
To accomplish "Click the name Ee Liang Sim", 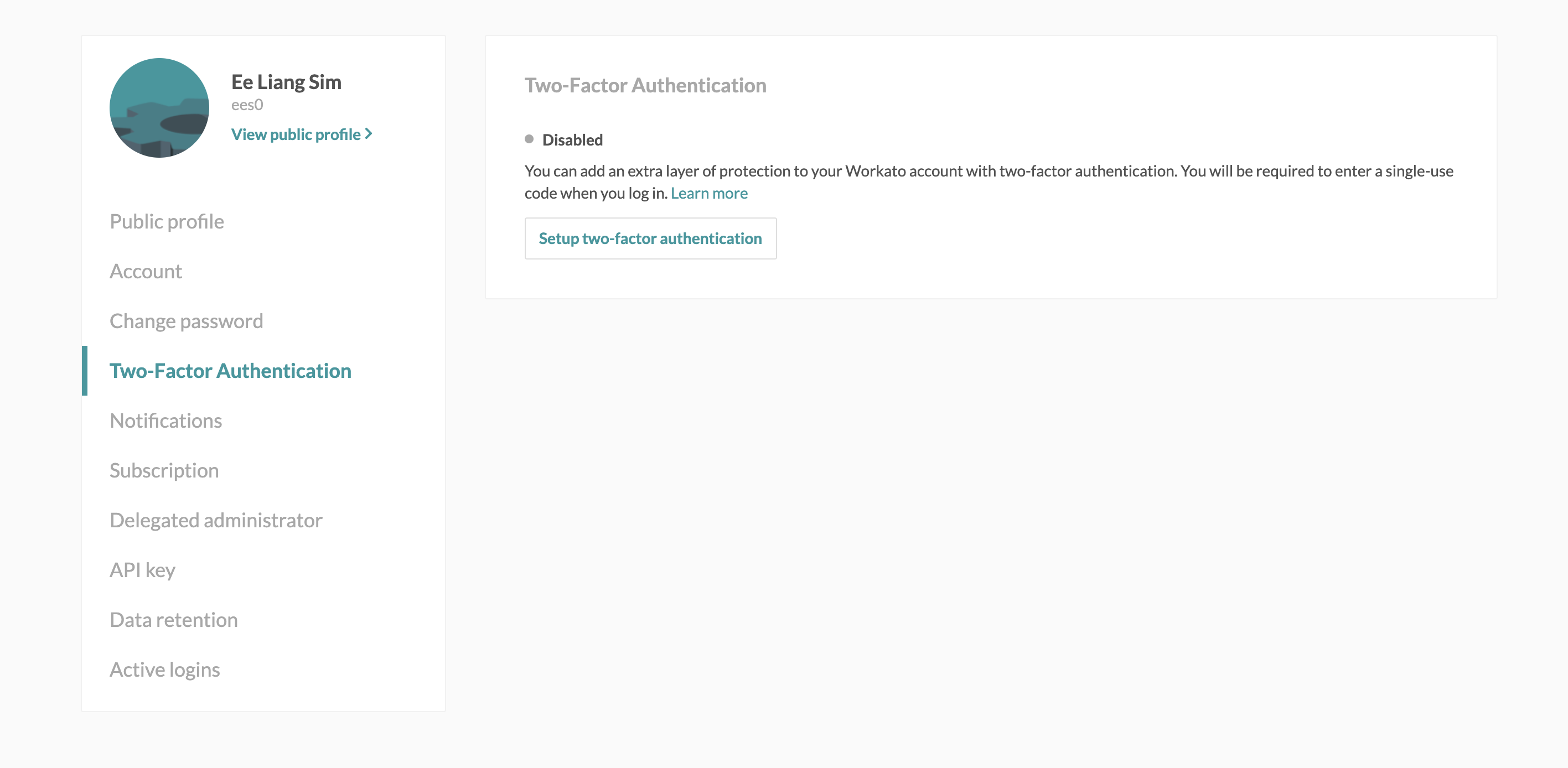I will pos(286,82).
